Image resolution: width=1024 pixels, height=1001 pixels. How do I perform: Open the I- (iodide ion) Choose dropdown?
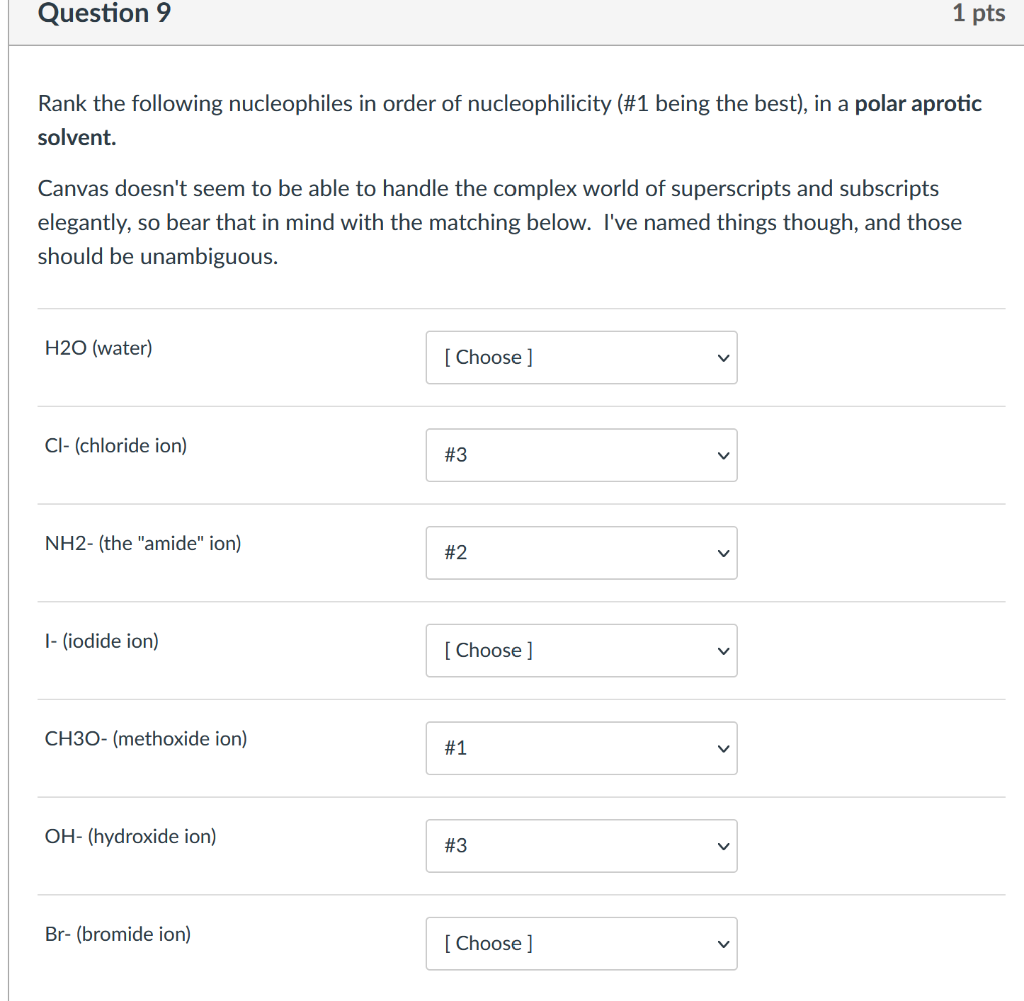tap(581, 650)
